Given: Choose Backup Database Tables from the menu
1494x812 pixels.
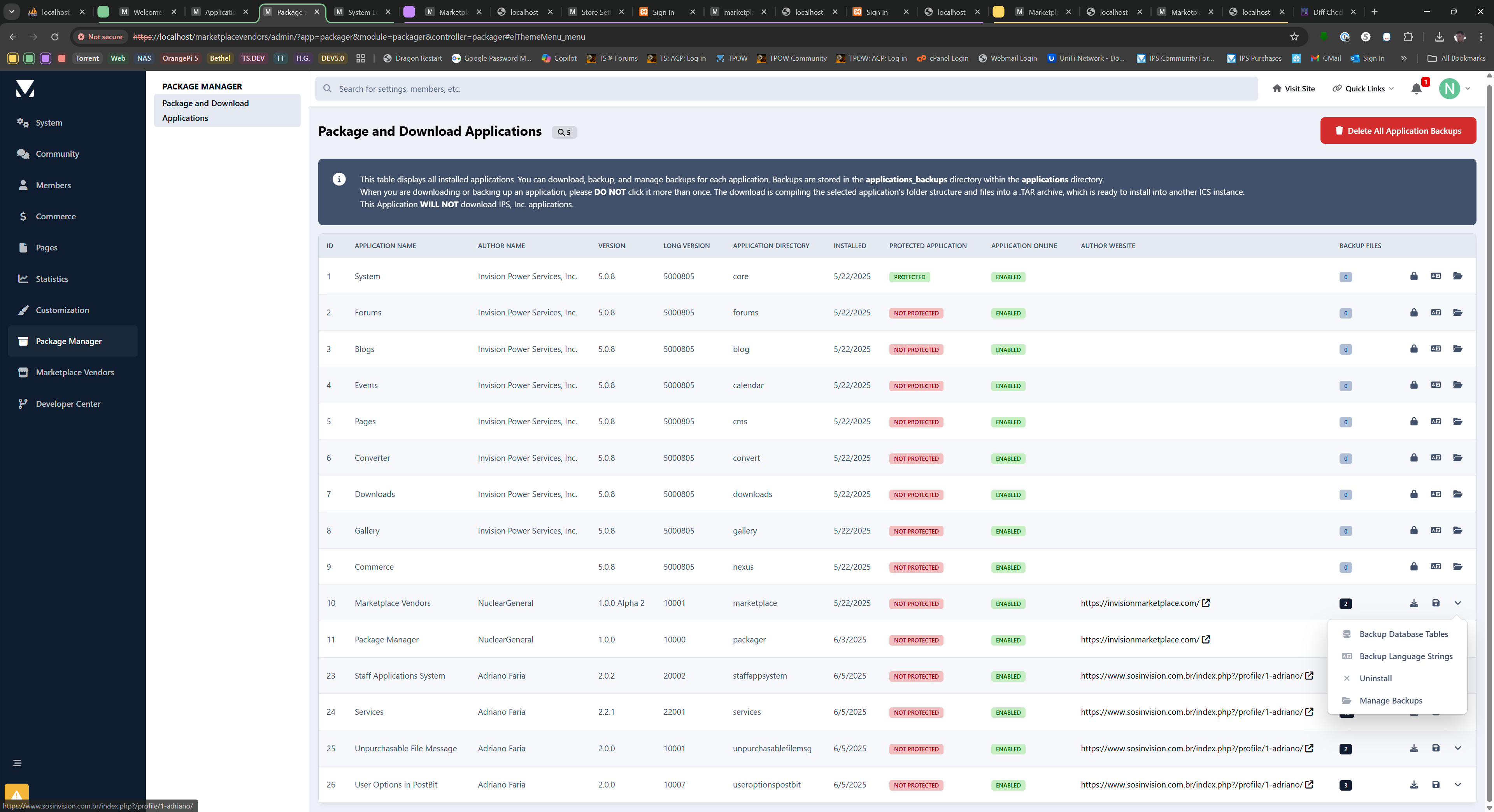Looking at the screenshot, I should [x=1397, y=634].
